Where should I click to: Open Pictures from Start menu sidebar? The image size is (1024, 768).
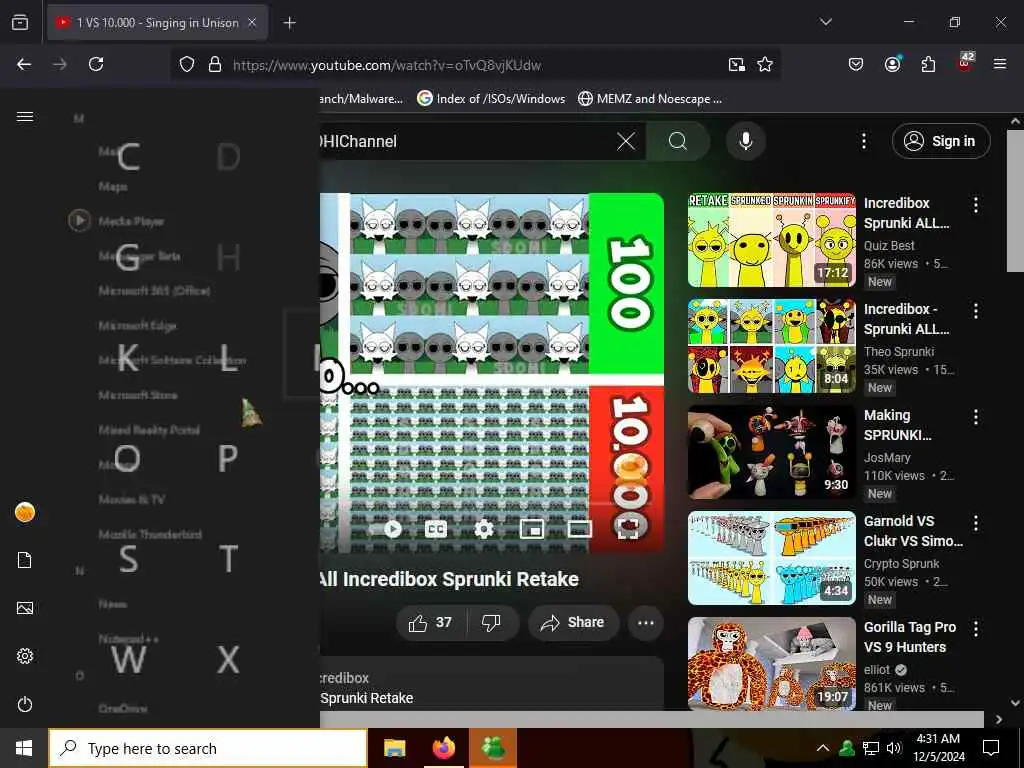tap(25, 608)
